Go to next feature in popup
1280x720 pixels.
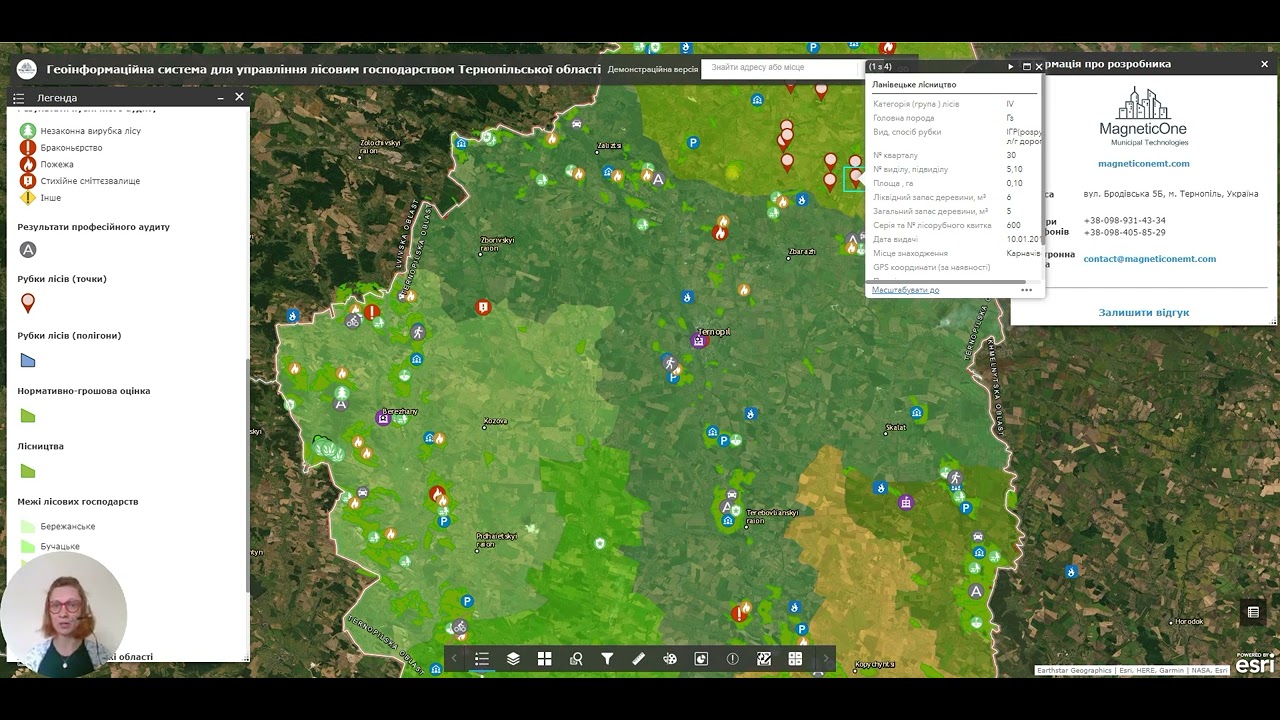pyautogui.click(x=1011, y=67)
